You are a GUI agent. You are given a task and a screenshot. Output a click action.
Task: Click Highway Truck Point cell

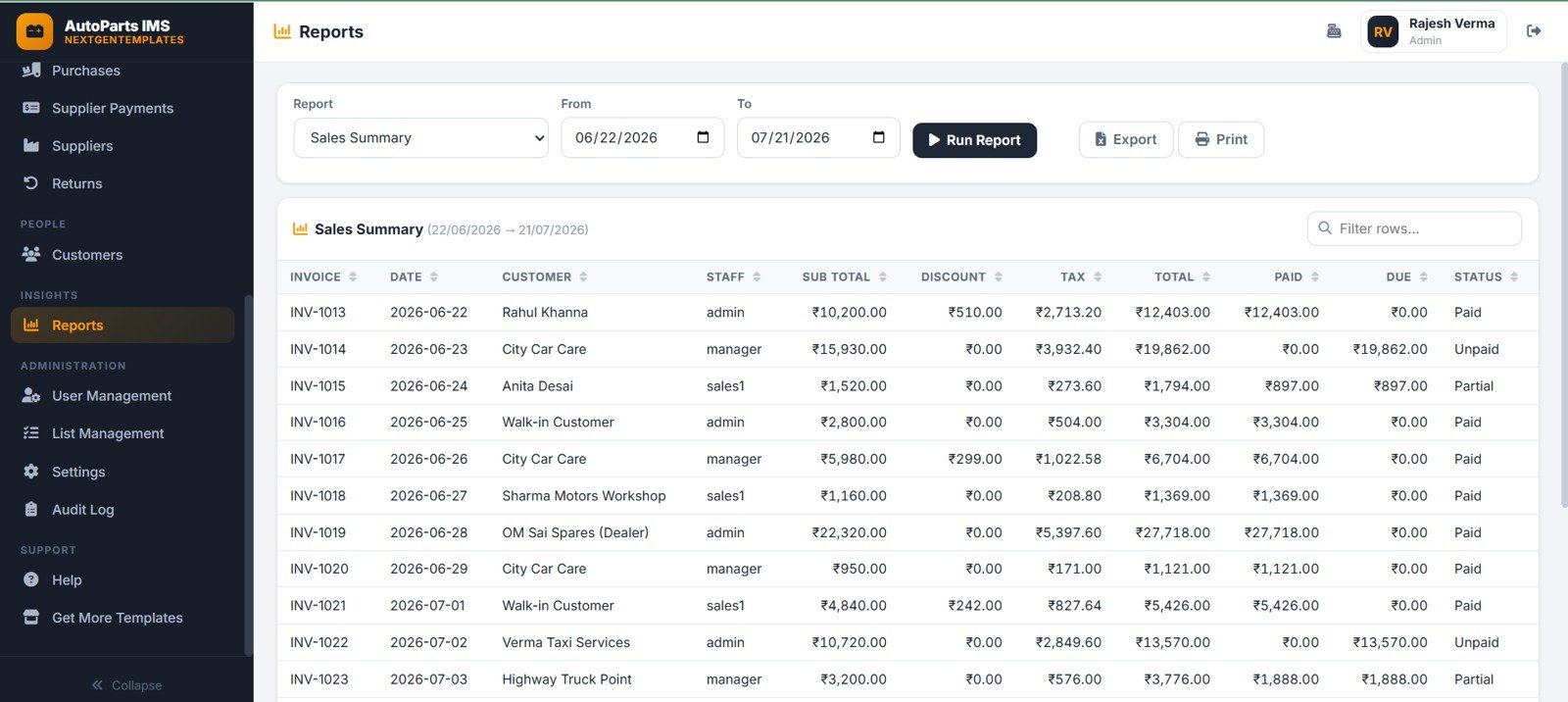[x=566, y=679]
